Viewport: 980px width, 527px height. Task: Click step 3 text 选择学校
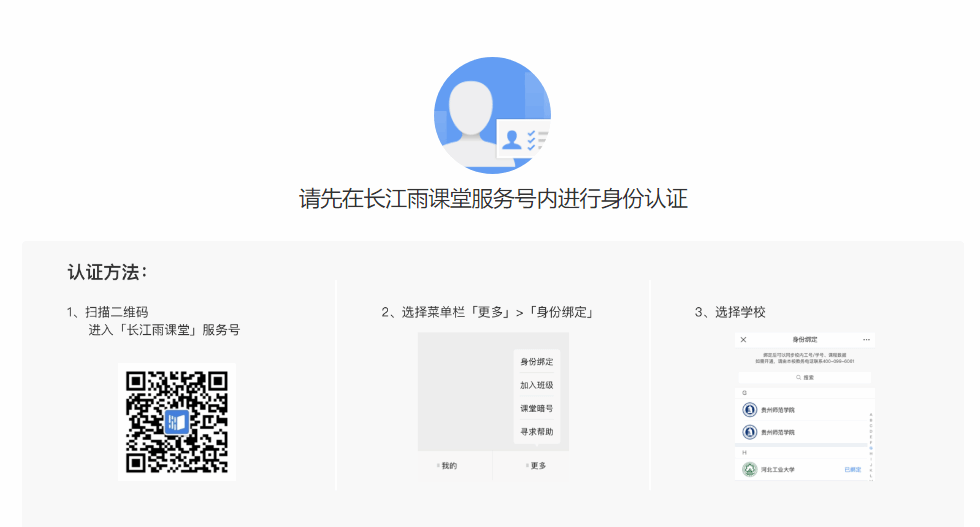pyautogui.click(x=730, y=312)
